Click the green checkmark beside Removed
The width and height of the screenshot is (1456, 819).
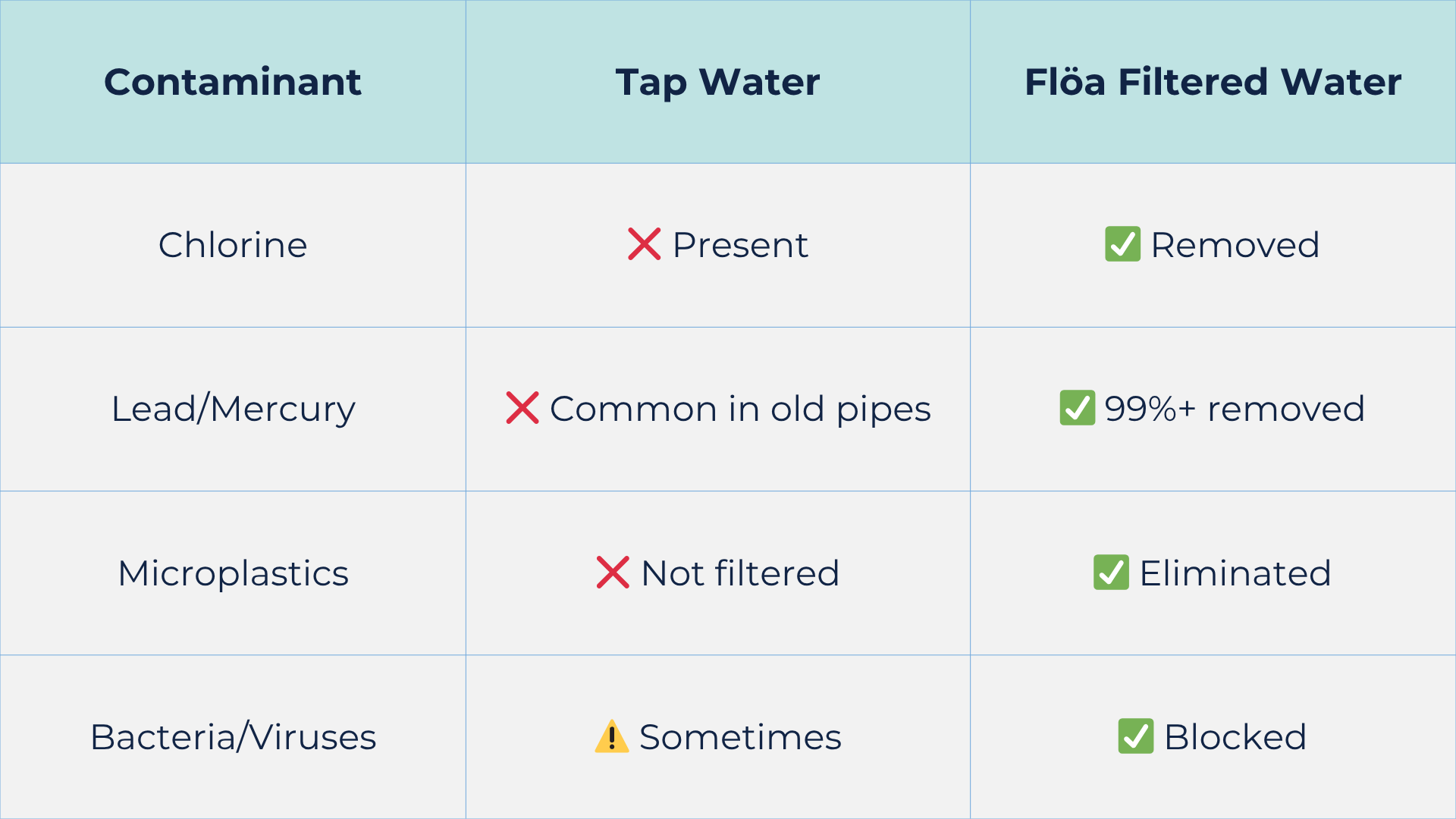pyautogui.click(x=1123, y=244)
